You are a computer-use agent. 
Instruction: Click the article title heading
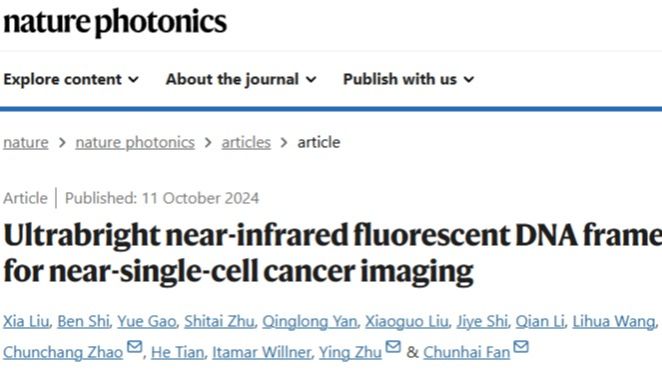[333, 253]
